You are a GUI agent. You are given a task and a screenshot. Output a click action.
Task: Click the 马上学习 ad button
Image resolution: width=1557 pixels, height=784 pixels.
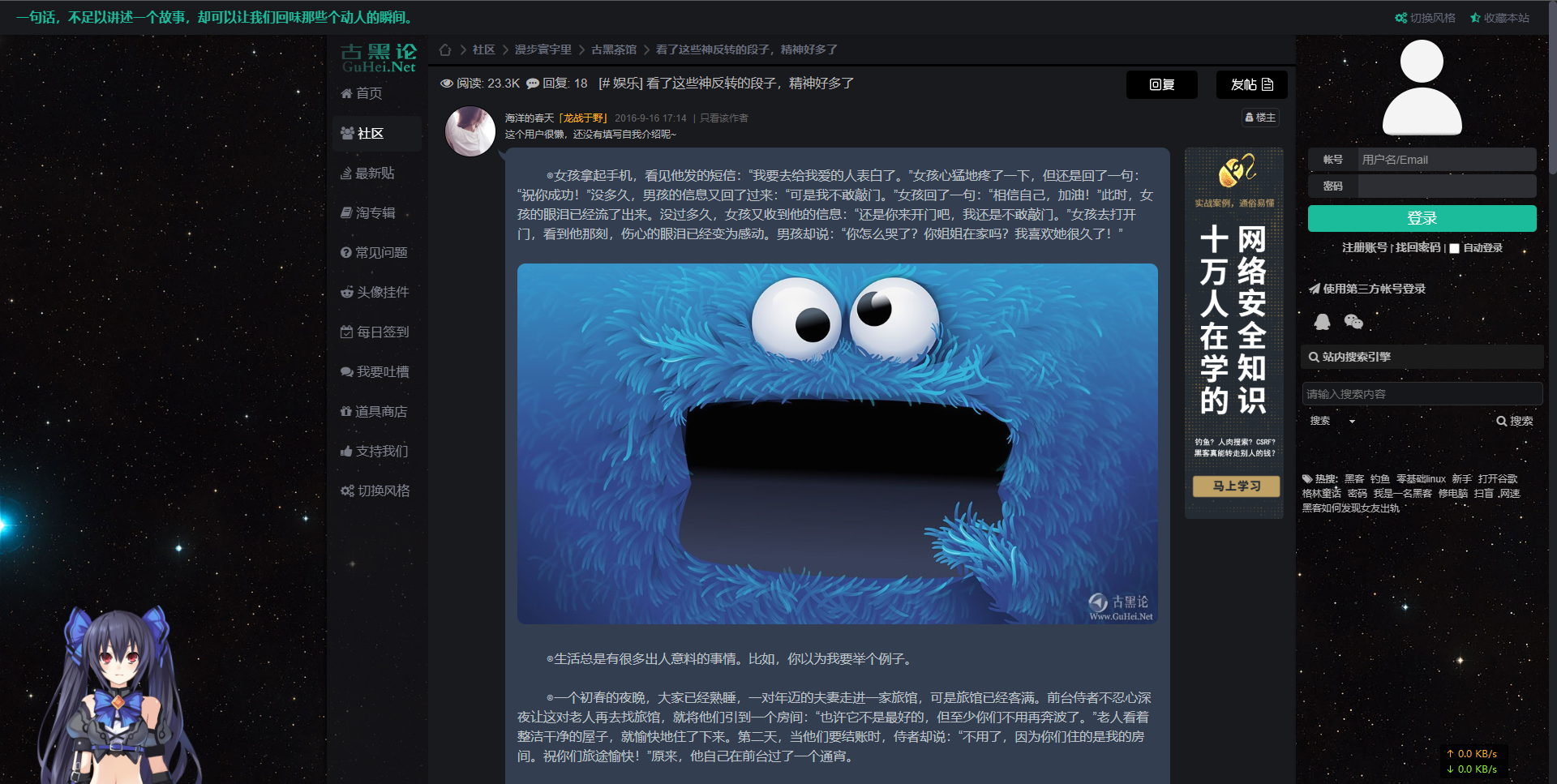click(1236, 486)
